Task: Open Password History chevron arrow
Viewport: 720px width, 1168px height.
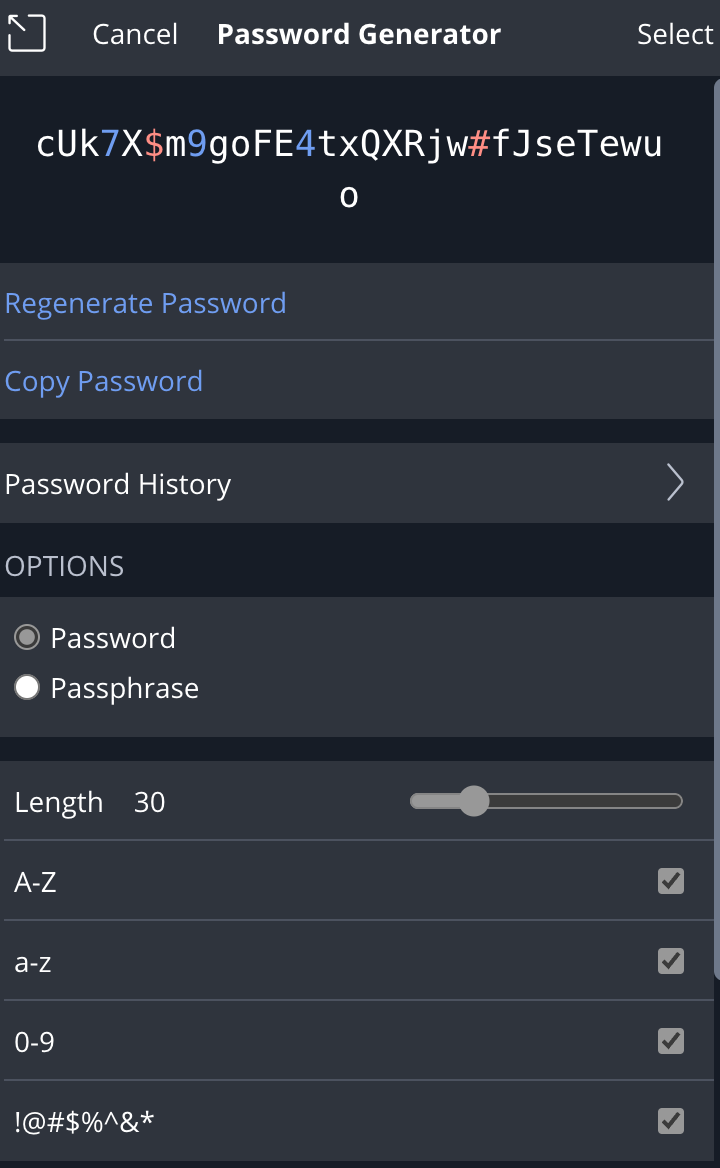Action: point(675,483)
